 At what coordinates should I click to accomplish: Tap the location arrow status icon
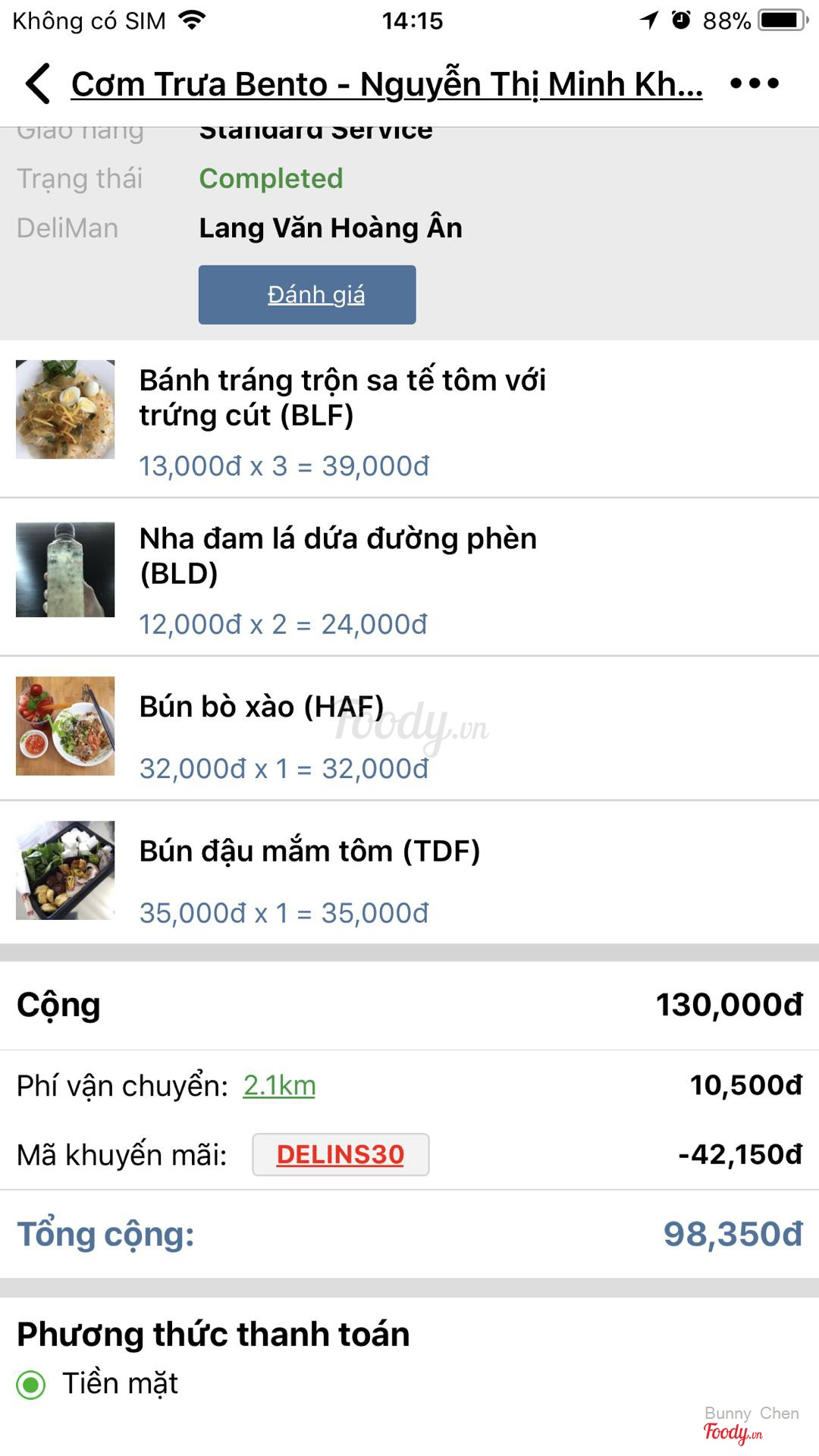click(x=649, y=20)
